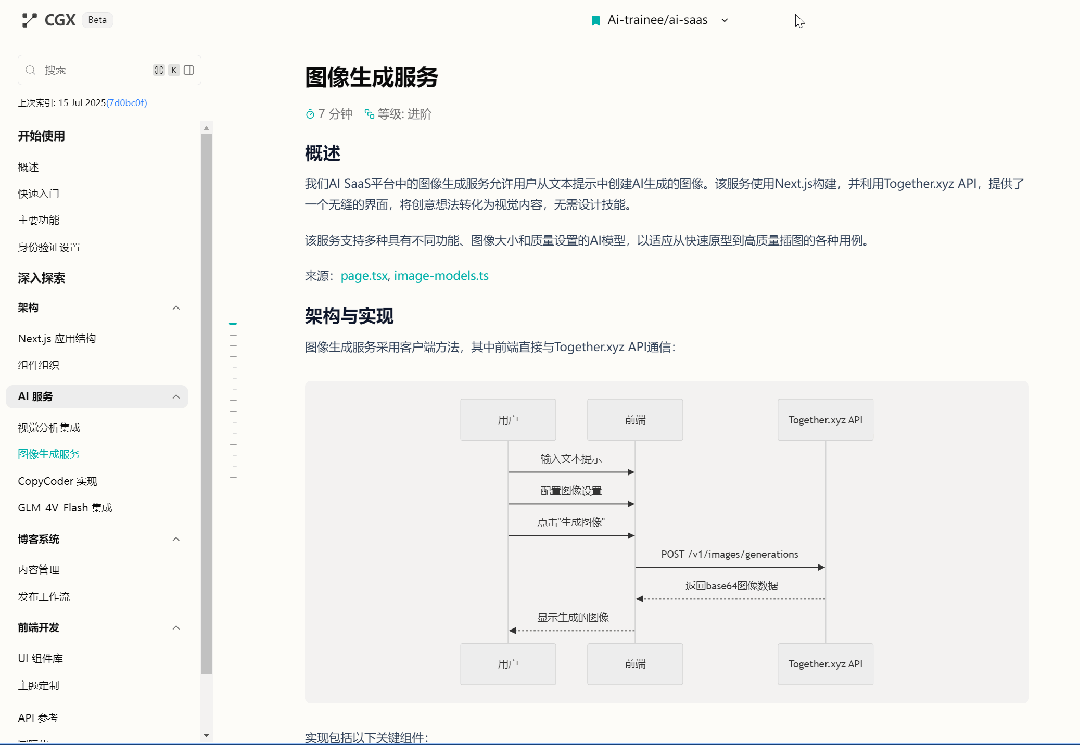The height and width of the screenshot is (745, 1080).
Task: Collapse the 博客系统 section chevron
Action: coord(176,539)
